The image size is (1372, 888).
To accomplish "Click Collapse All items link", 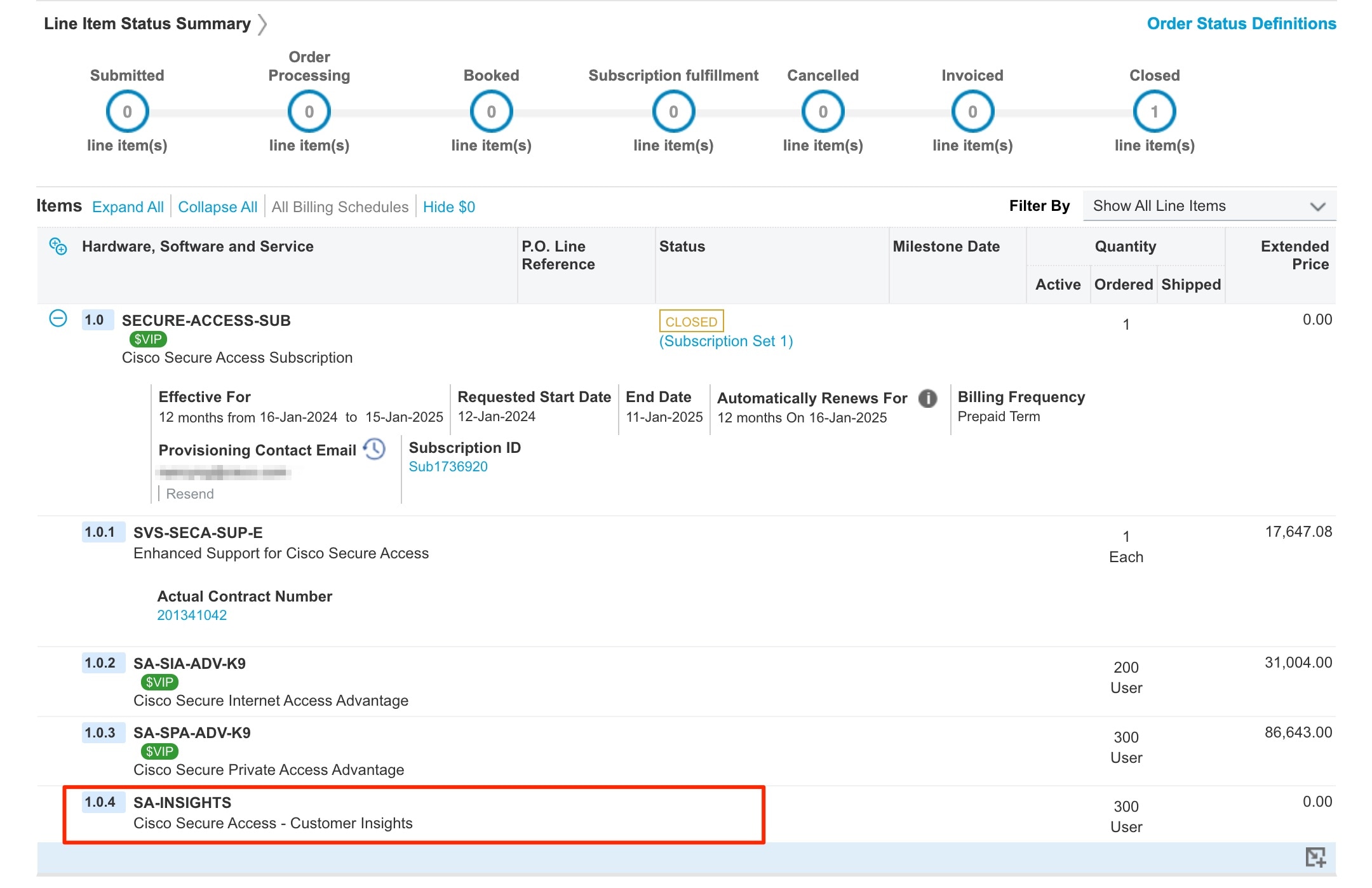I will tap(217, 207).
